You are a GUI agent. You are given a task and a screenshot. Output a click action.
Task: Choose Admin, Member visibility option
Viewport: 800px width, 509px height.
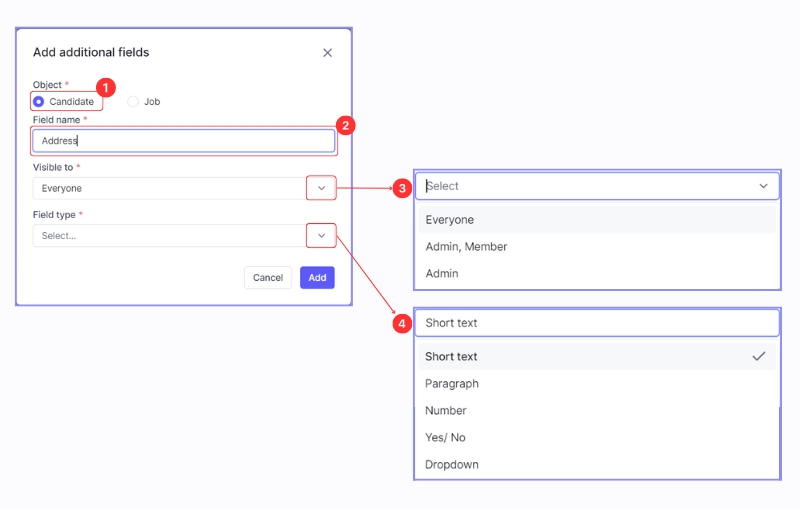466,247
